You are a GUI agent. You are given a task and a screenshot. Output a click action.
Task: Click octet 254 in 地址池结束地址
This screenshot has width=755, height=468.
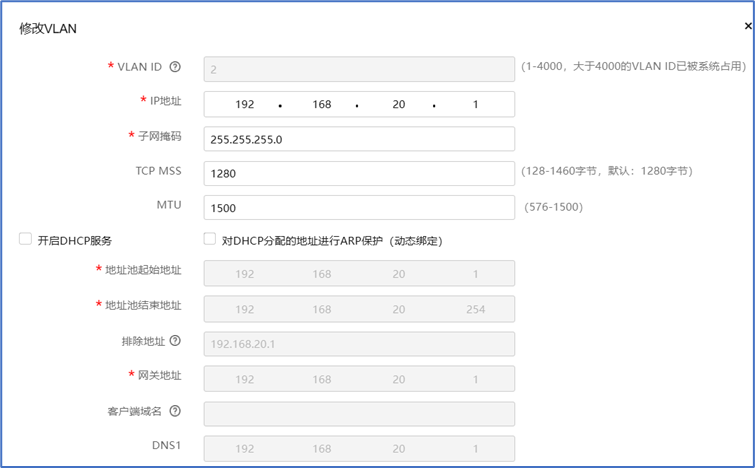(475, 309)
